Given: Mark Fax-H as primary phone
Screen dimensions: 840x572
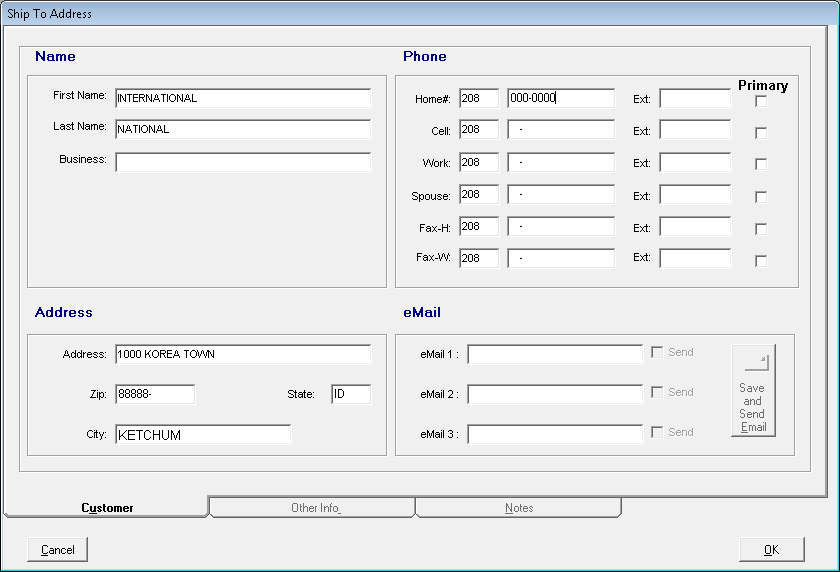Looking at the screenshot, I should (x=761, y=228).
